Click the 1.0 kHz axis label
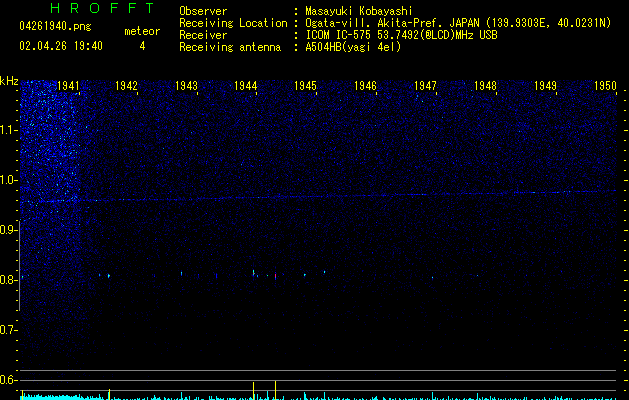The width and height of the screenshot is (629, 400). [8, 180]
